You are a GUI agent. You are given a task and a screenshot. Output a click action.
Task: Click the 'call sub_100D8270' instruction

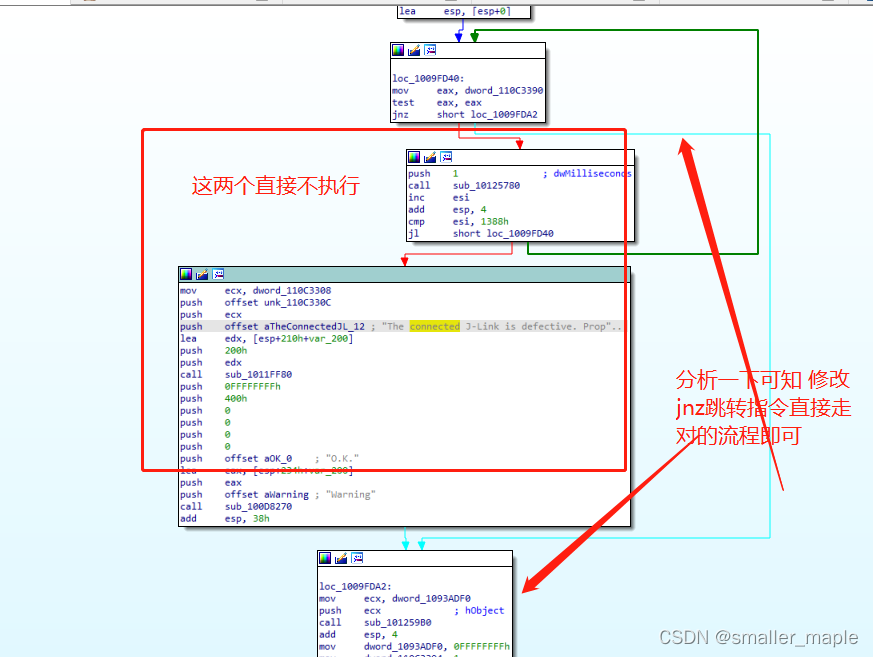tap(236, 507)
